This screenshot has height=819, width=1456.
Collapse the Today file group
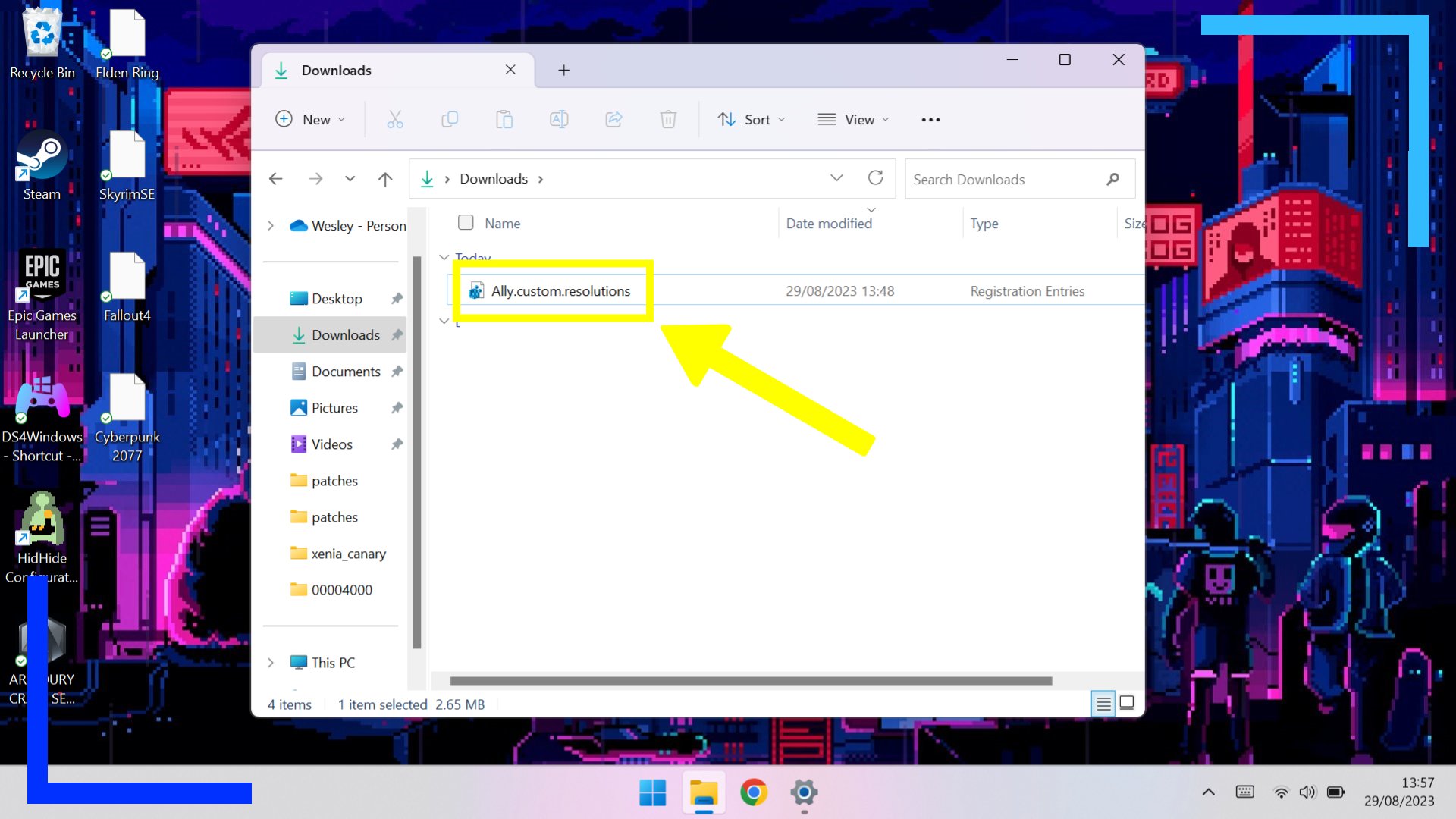coord(444,257)
